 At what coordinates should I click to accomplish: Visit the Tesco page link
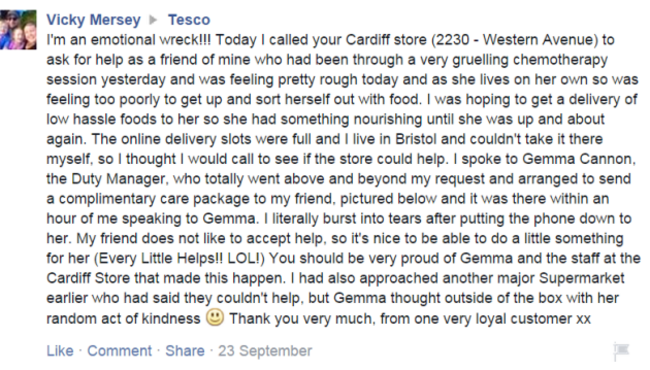point(189,19)
